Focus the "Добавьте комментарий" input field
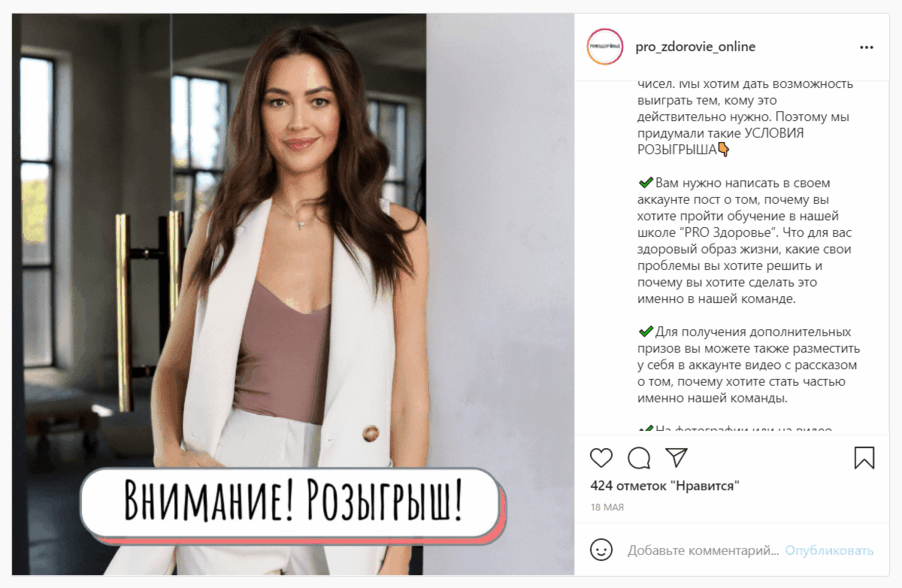The height and width of the screenshot is (588, 902). pos(703,550)
